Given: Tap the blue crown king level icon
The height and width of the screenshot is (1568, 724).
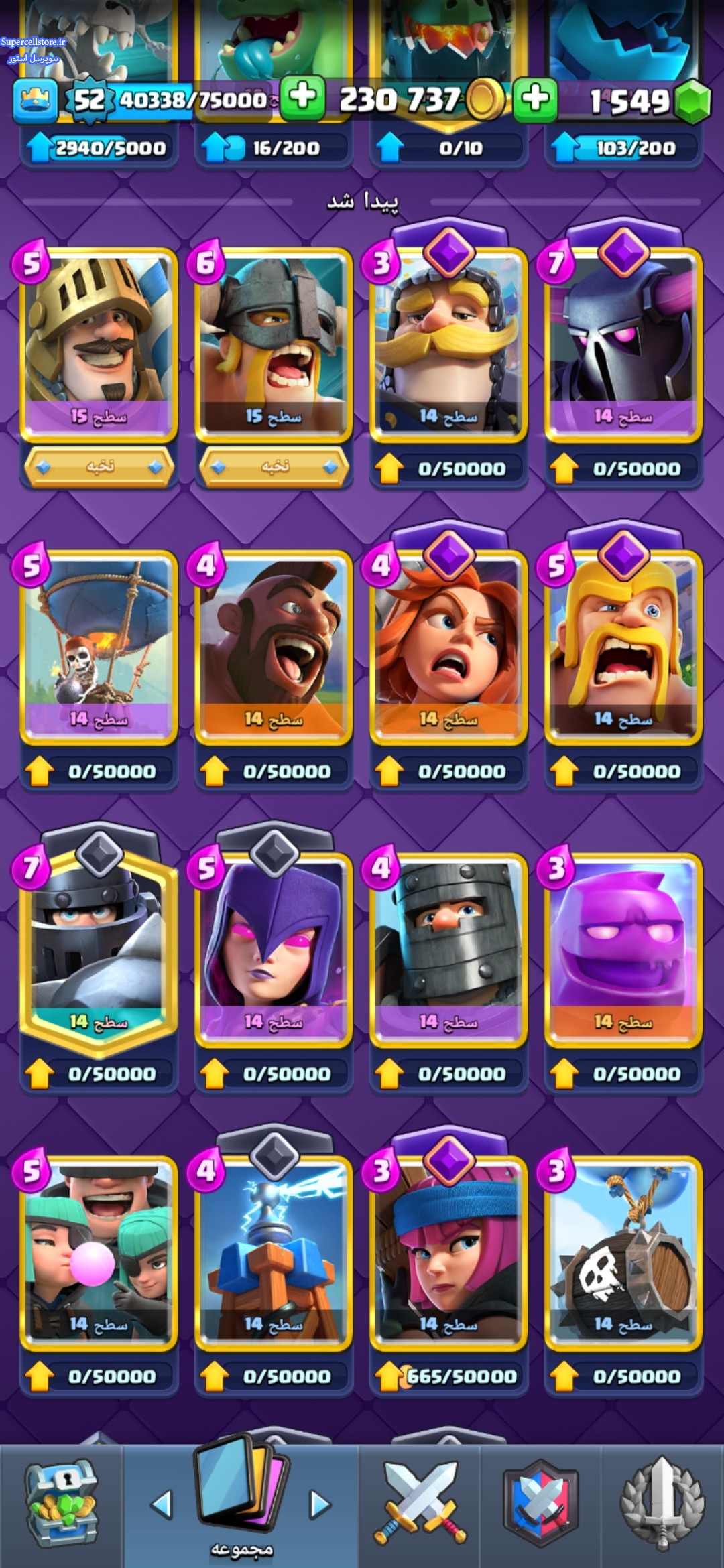Looking at the screenshot, I should (35, 101).
